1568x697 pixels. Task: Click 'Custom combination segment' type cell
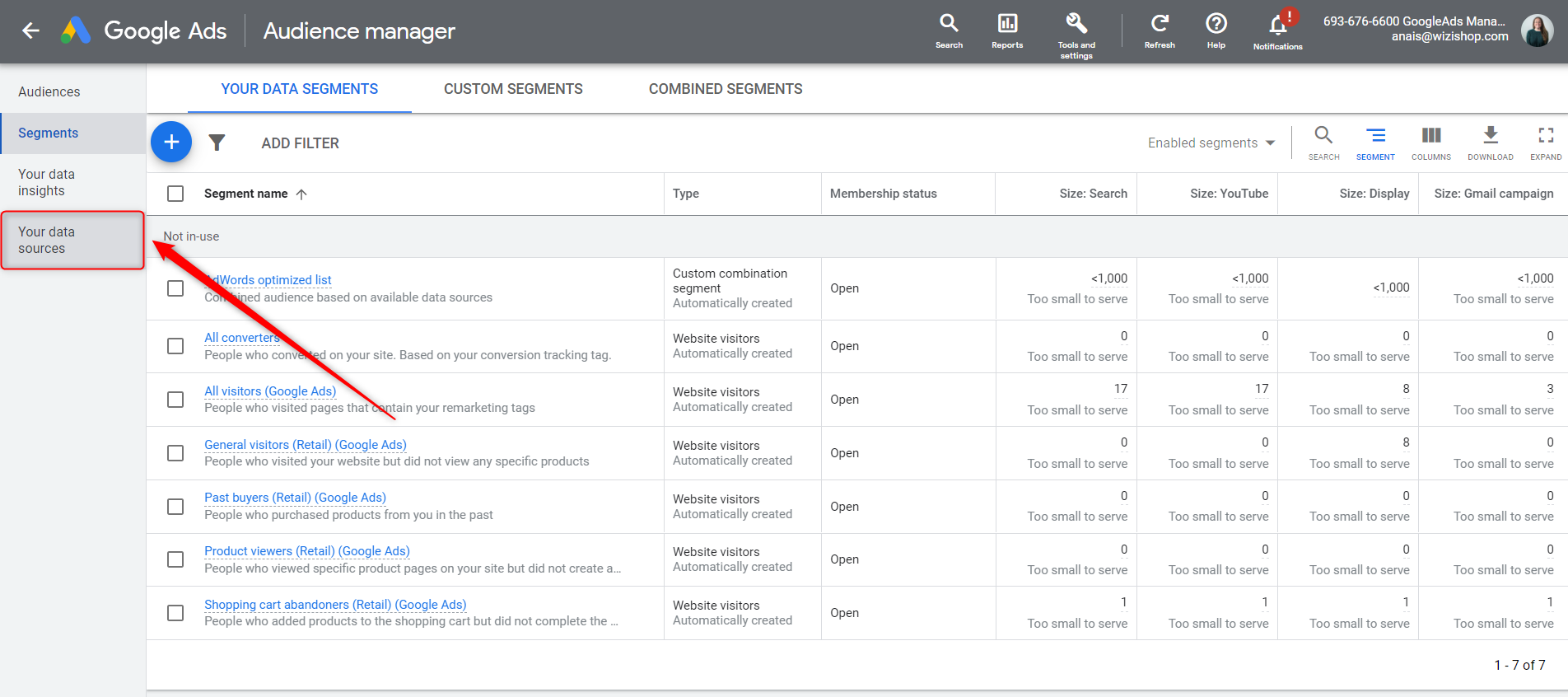click(730, 281)
